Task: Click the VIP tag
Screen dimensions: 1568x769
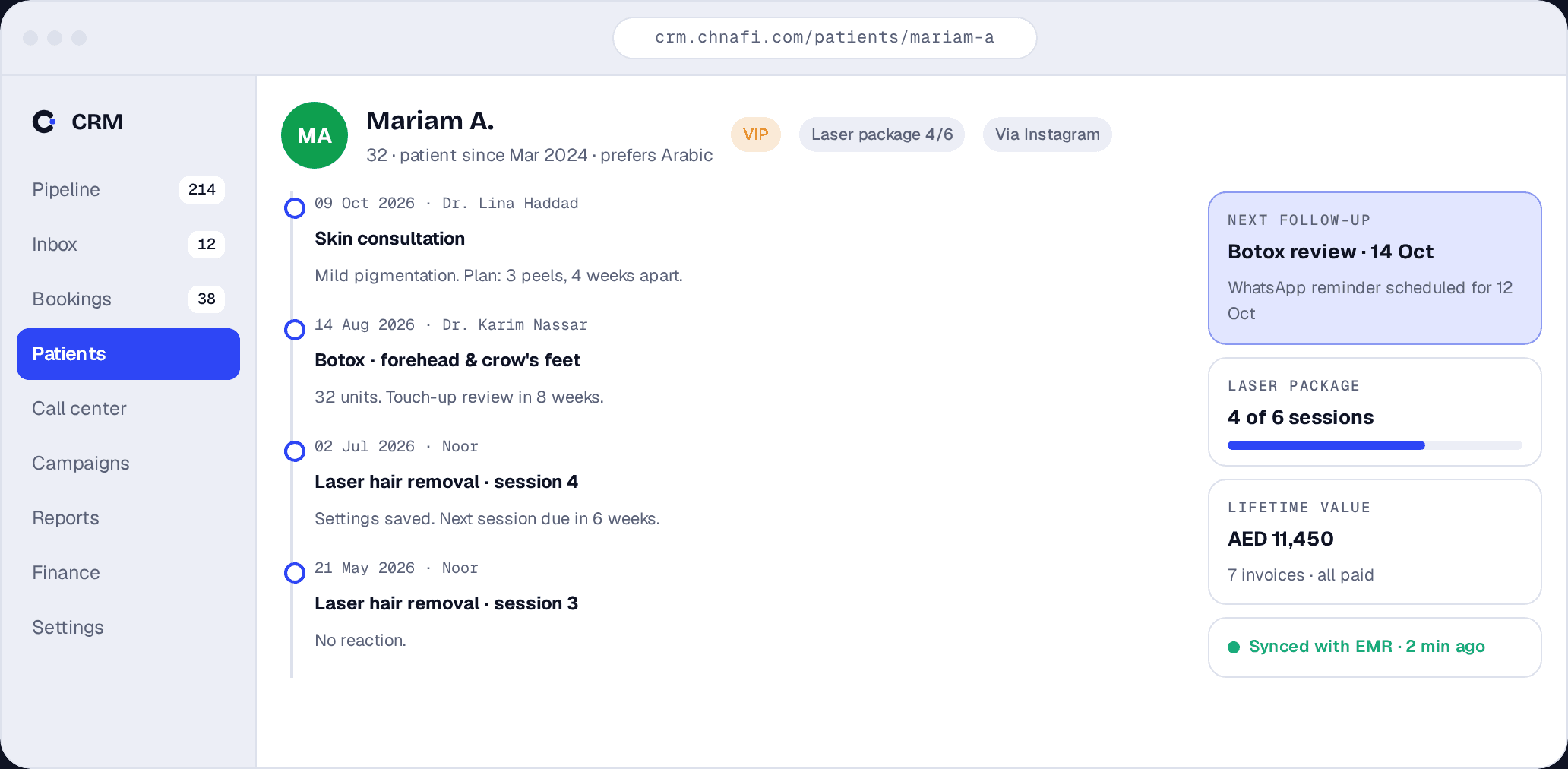Action: [756, 134]
